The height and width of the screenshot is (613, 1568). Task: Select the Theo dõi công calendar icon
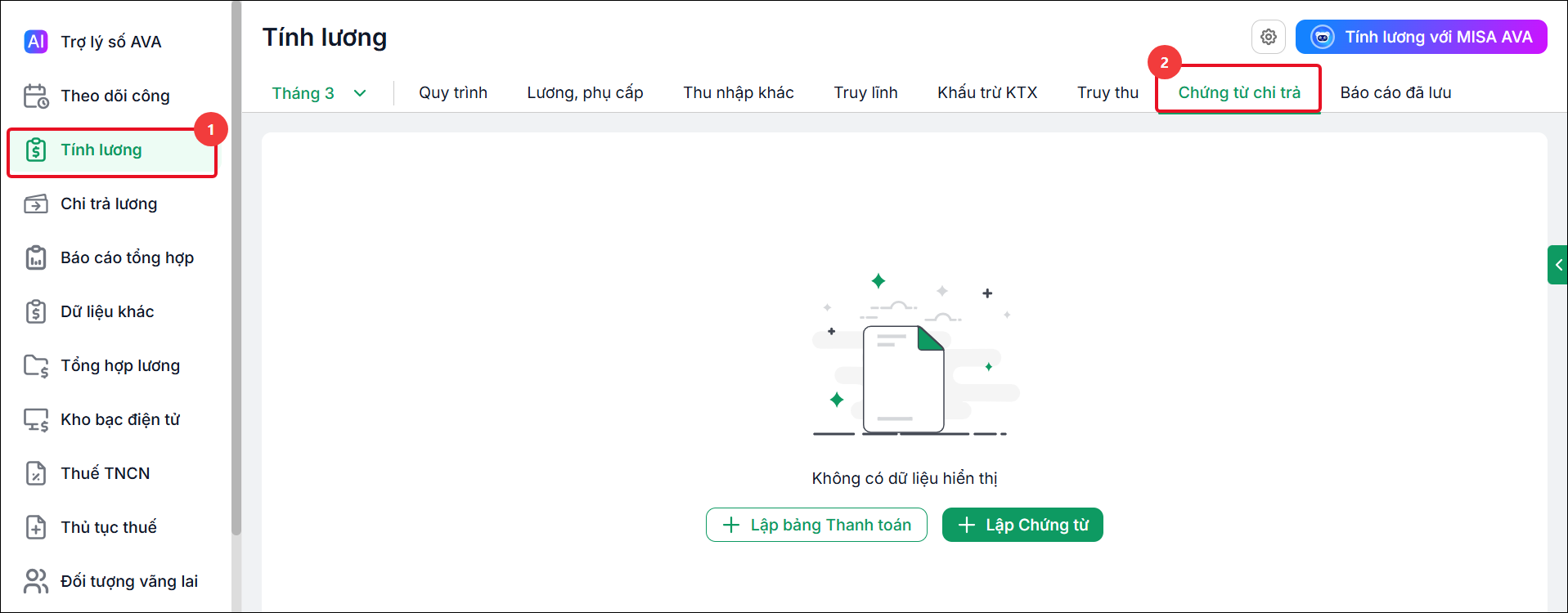pos(36,96)
